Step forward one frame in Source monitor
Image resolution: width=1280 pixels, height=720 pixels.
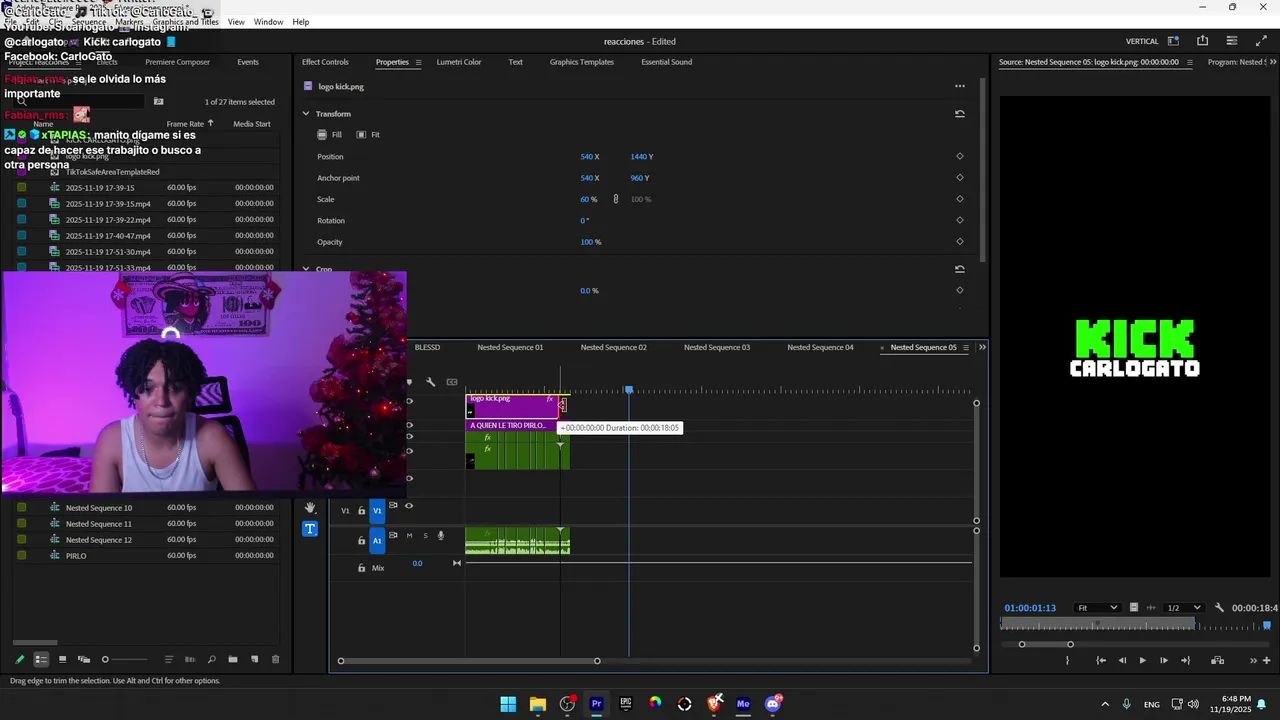coord(1163,660)
